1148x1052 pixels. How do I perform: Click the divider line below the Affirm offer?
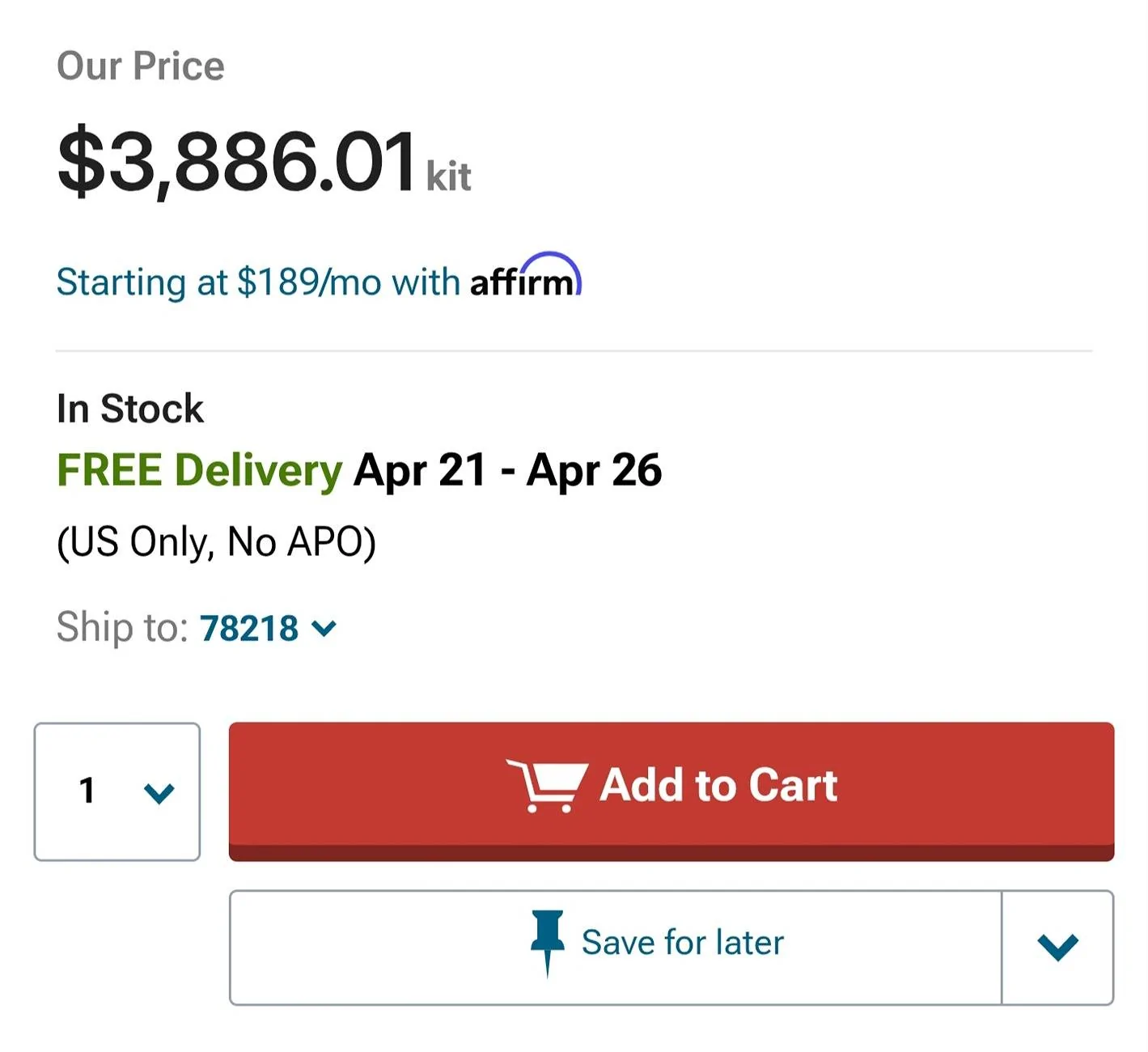574,351
